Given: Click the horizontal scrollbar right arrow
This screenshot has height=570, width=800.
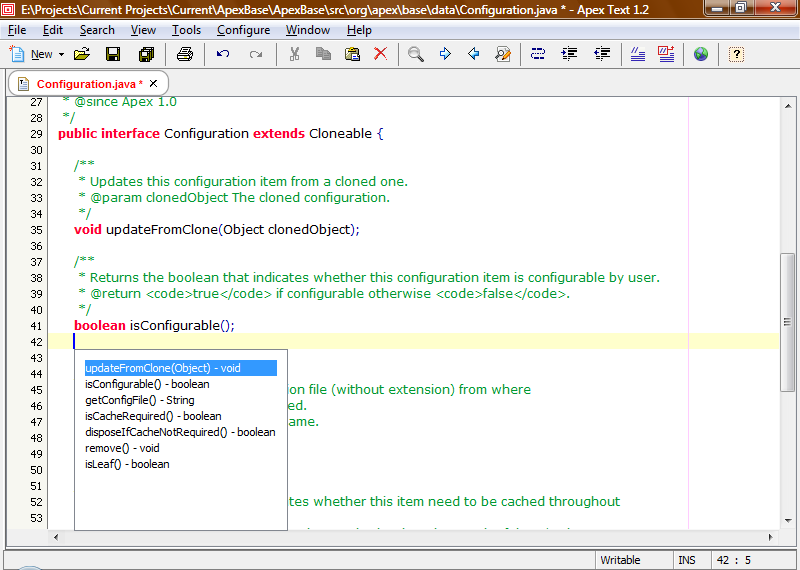Looking at the screenshot, I should [x=770, y=537].
